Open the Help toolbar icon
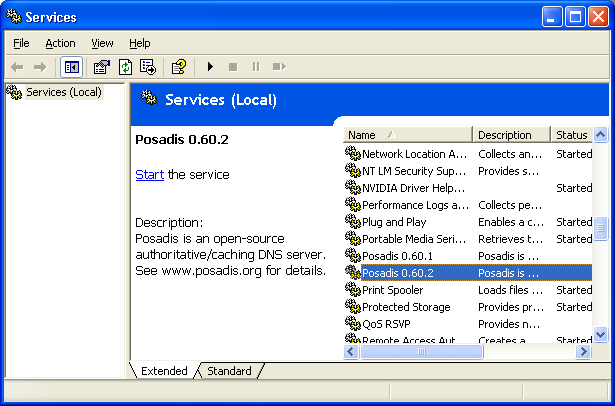Viewport: 615px width, 406px height. coord(178,67)
